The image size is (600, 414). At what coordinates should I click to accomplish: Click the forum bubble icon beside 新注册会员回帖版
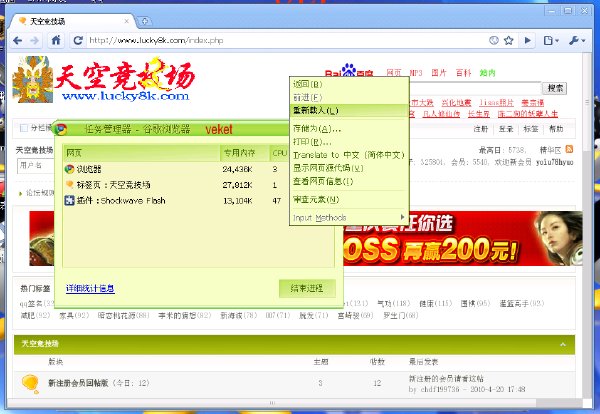31,383
